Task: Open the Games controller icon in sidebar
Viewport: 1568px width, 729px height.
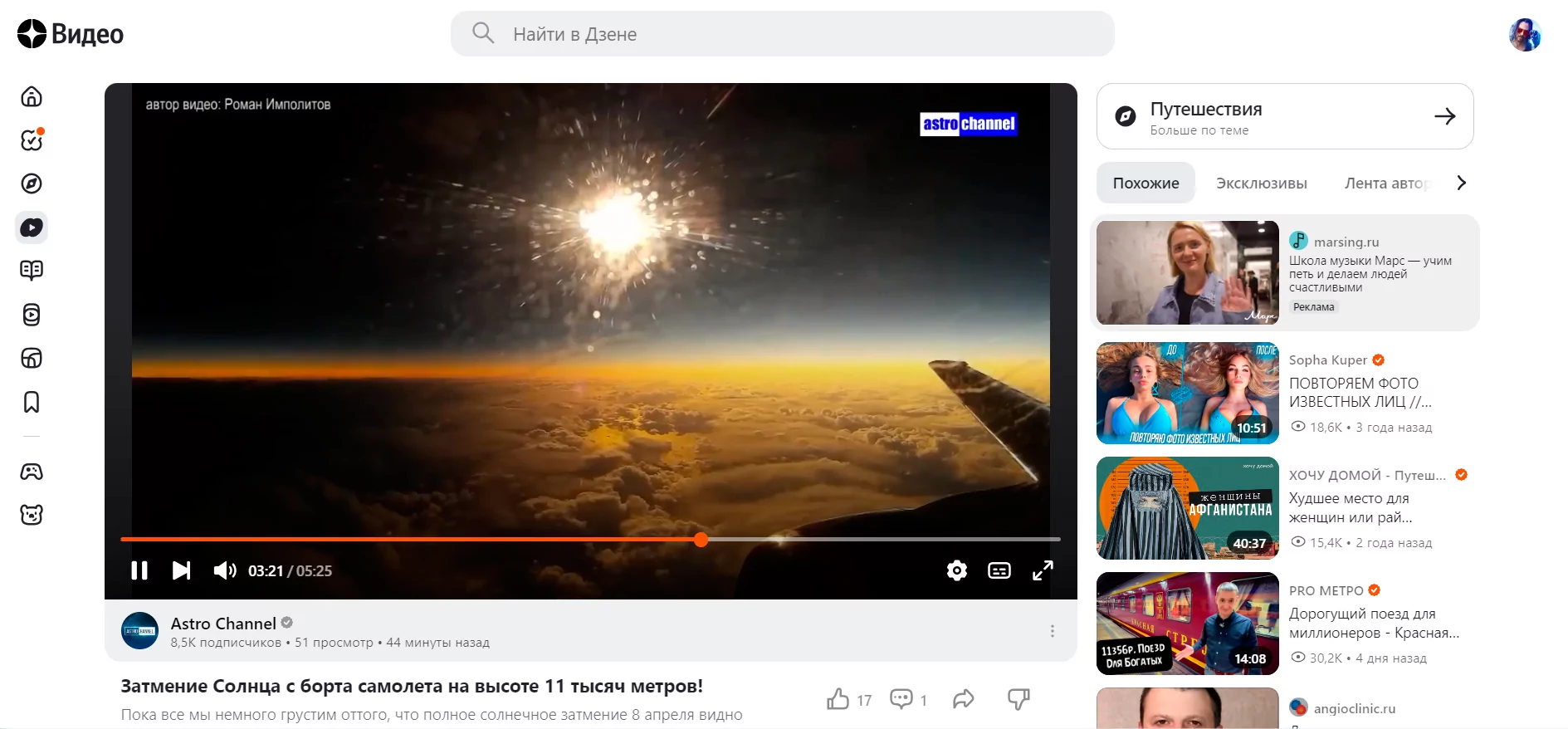Action: (32, 472)
